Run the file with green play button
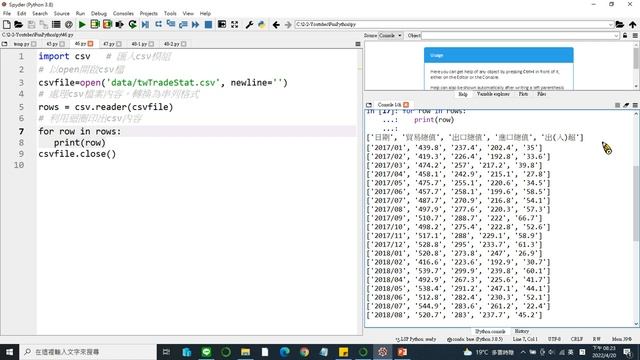640x360 pixels. coord(82,24)
